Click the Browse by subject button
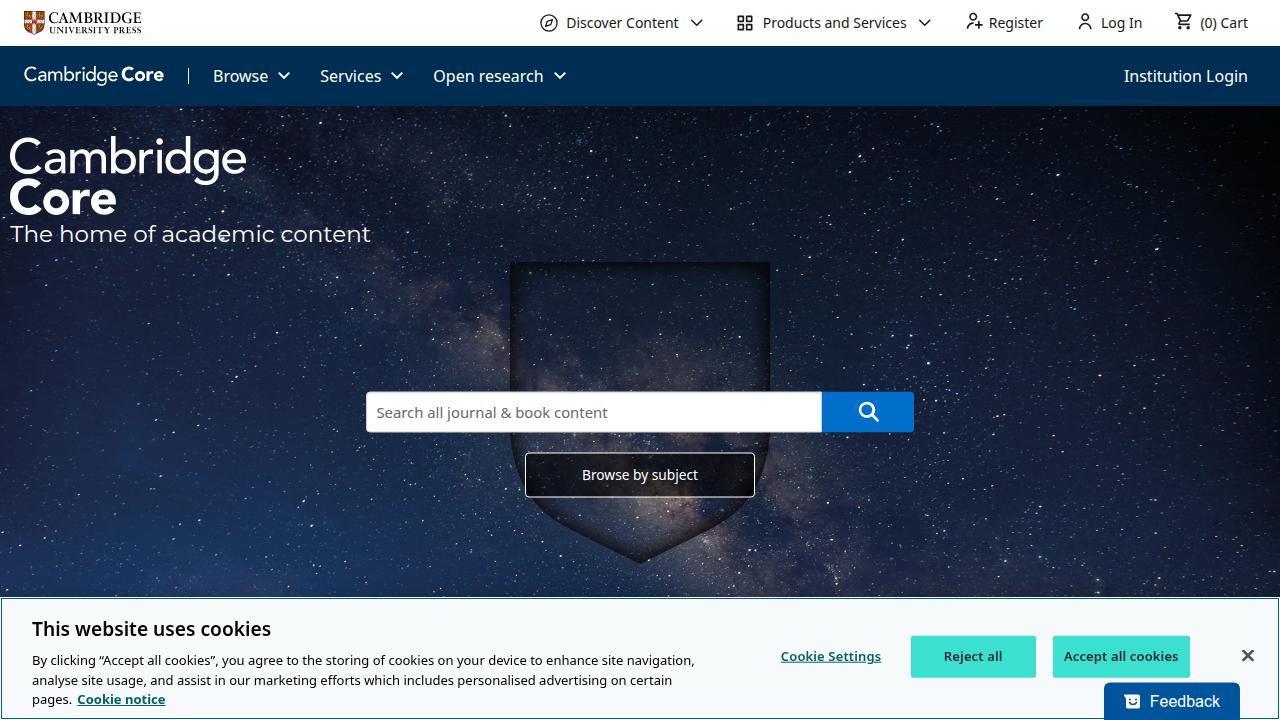 click(640, 475)
